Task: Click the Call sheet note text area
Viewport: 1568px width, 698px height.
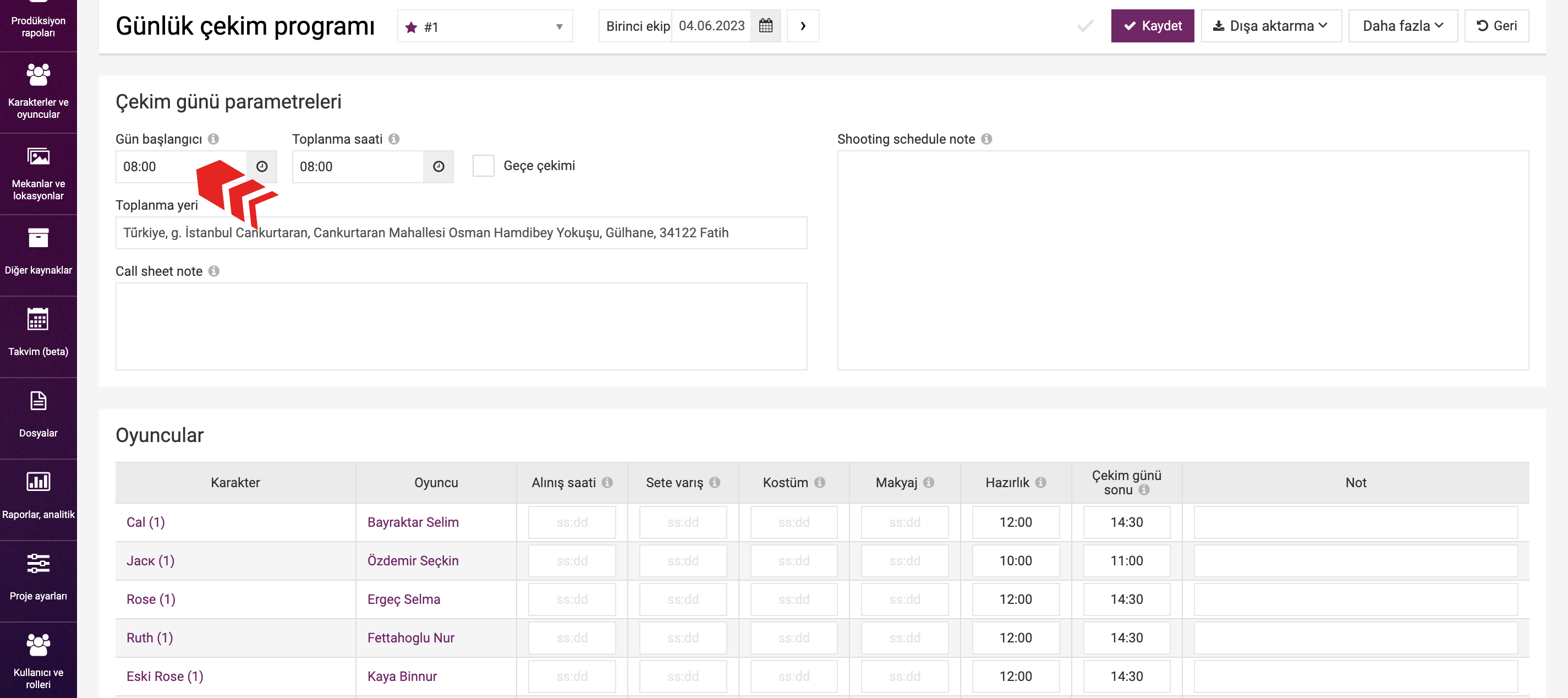Action: pos(462,326)
